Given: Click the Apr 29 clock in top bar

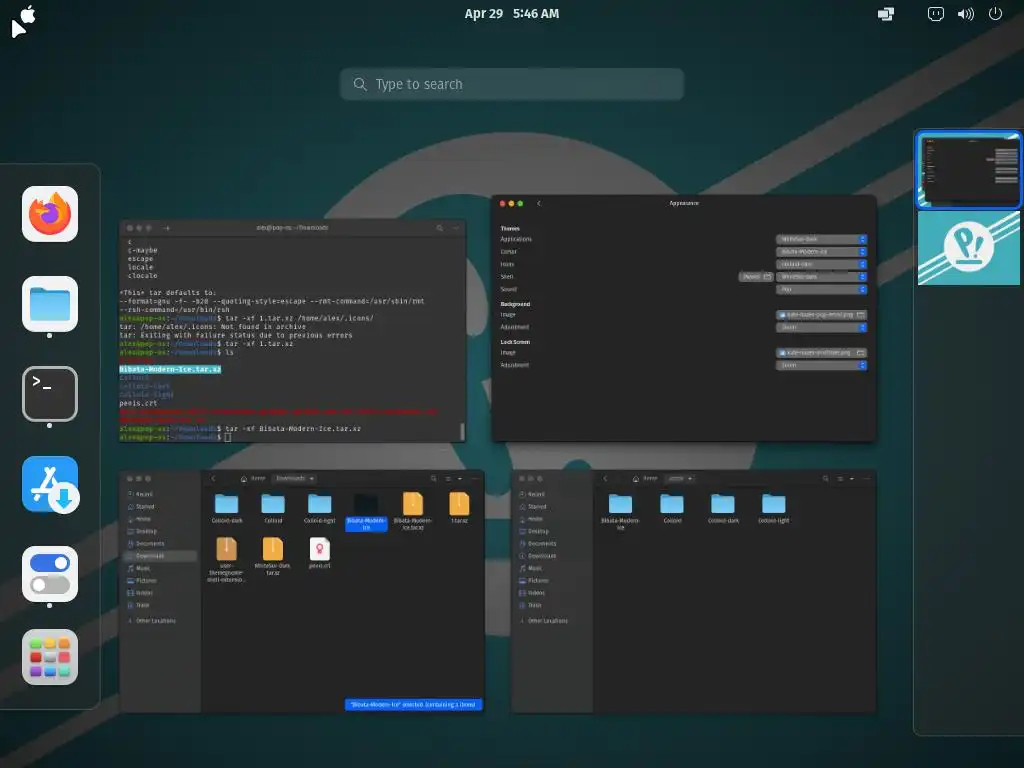Looking at the screenshot, I should pos(511,14).
